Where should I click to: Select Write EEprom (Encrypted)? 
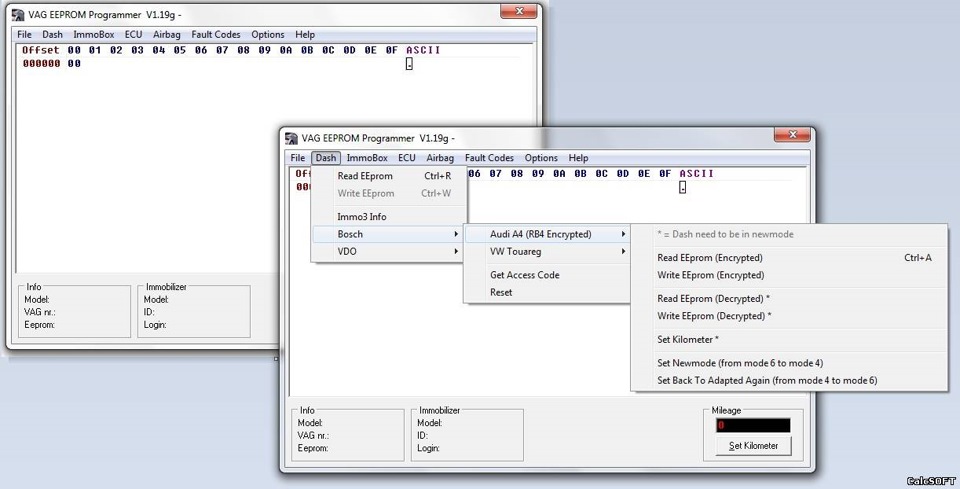click(790, 275)
